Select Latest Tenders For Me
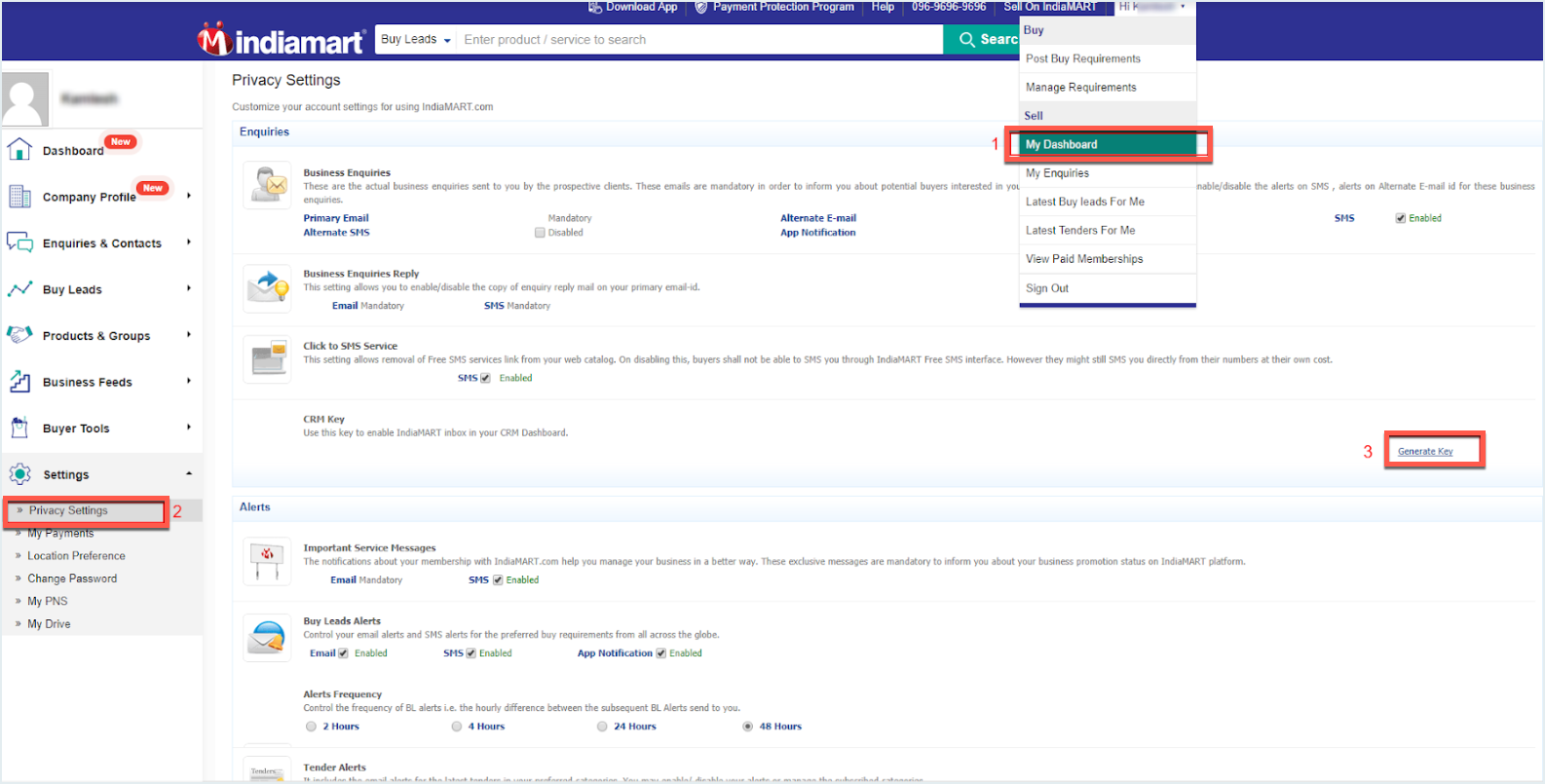1545x784 pixels. 1108,230
